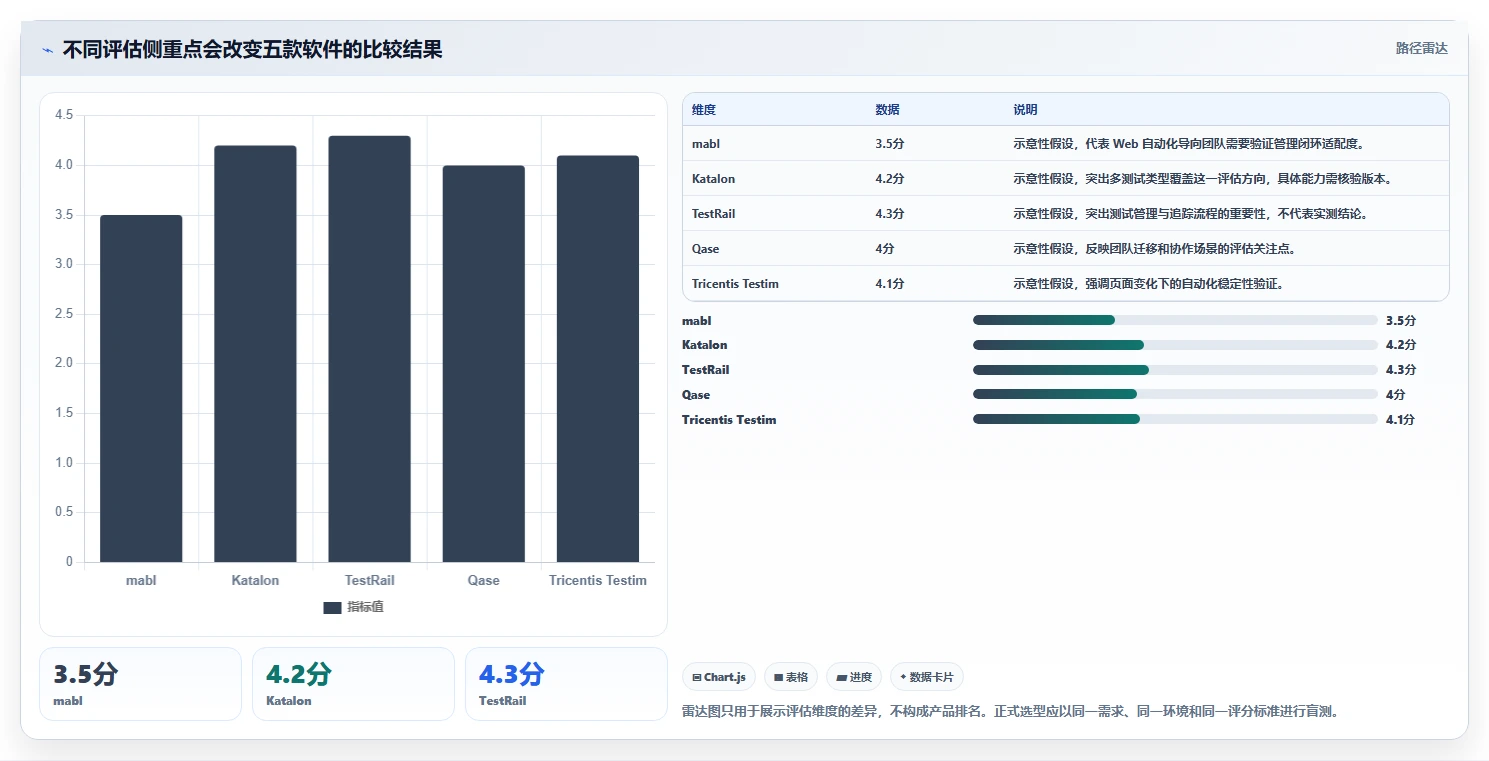This screenshot has width=1489, height=761.
Task: Click the 4.2分 value in the table
Action: pyautogui.click(x=890, y=179)
